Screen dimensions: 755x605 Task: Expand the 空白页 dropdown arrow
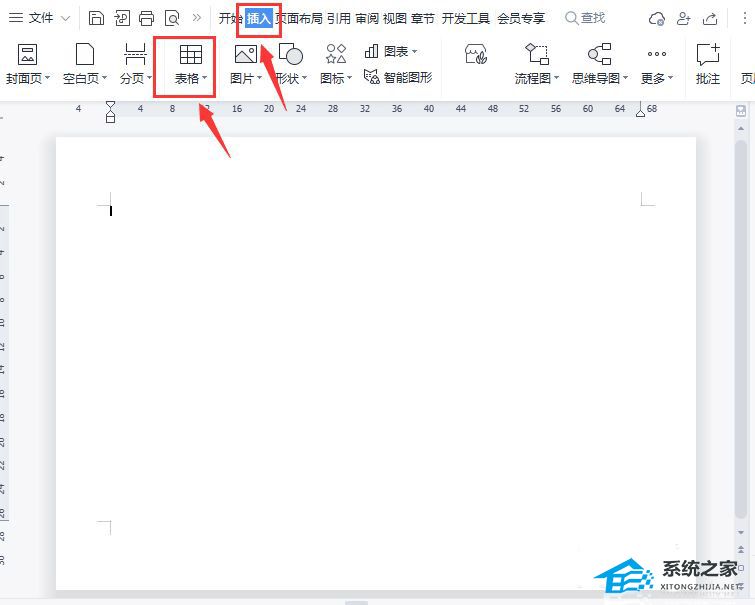pos(104,77)
